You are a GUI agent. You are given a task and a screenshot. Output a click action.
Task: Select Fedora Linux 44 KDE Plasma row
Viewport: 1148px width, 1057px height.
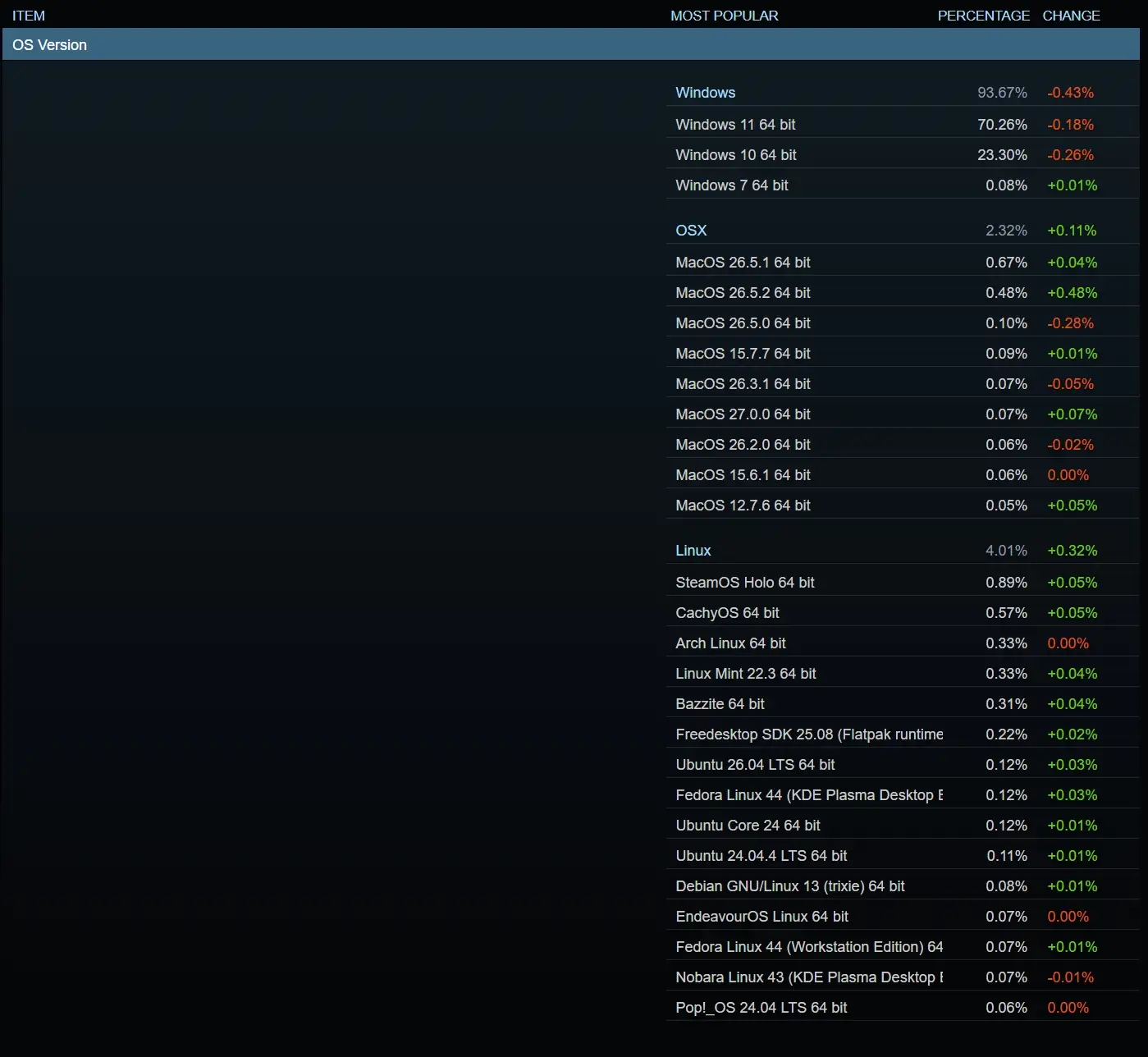pyautogui.click(x=903, y=795)
